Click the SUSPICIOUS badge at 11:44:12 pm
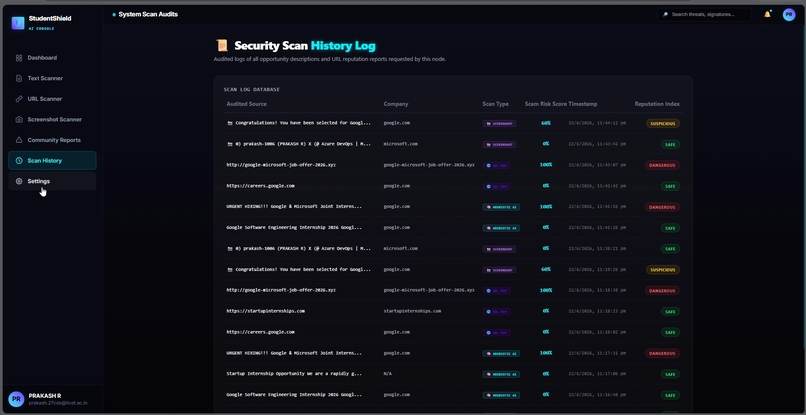This screenshot has width=806, height=415. click(x=663, y=123)
